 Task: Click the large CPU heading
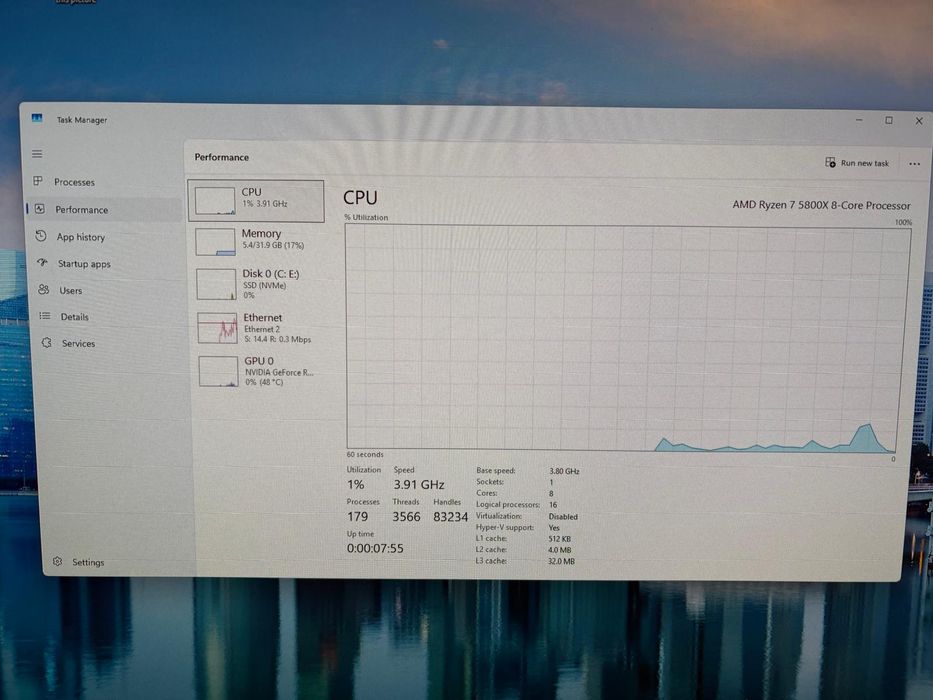point(360,198)
